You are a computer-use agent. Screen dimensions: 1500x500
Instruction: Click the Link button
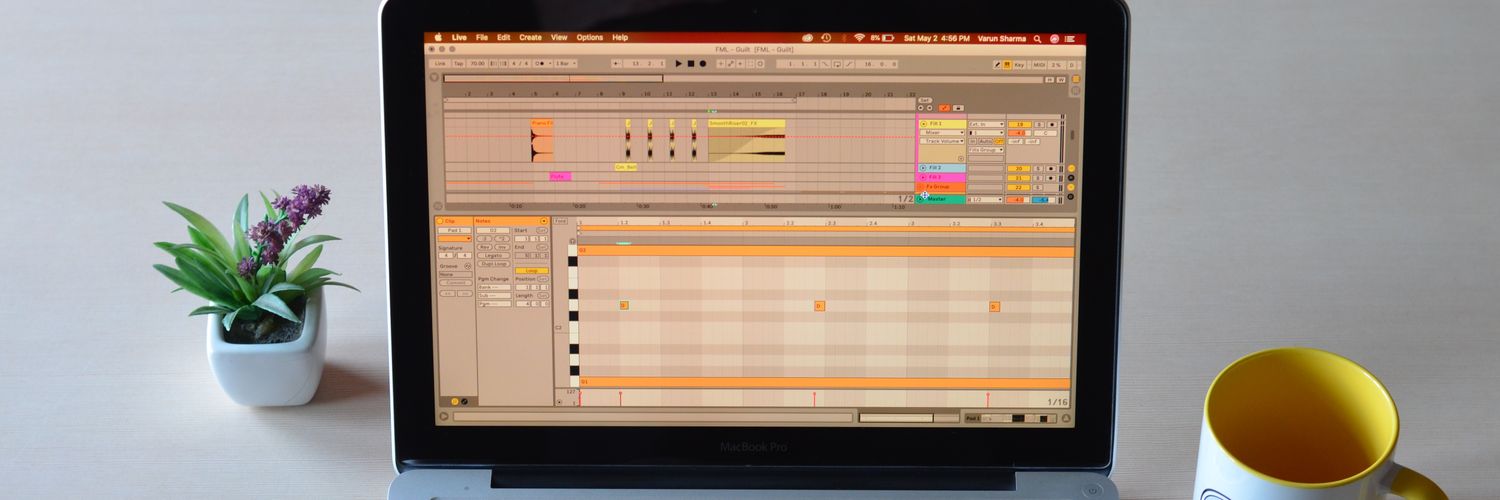pos(440,63)
